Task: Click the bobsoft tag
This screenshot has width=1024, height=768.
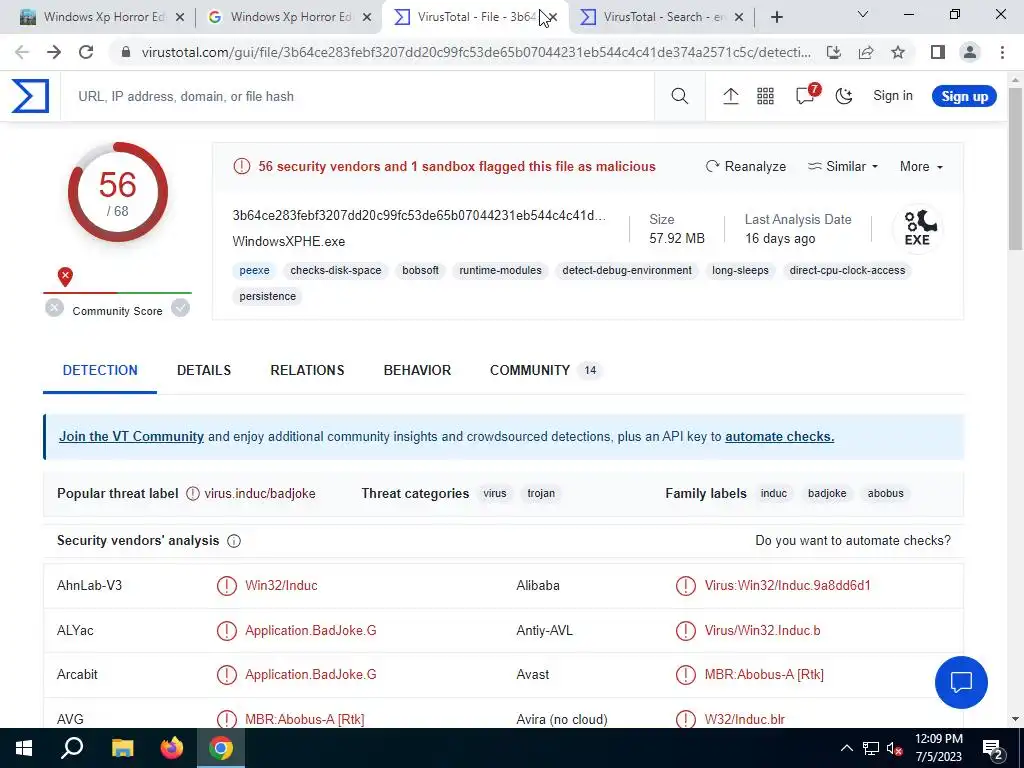Action: (420, 270)
